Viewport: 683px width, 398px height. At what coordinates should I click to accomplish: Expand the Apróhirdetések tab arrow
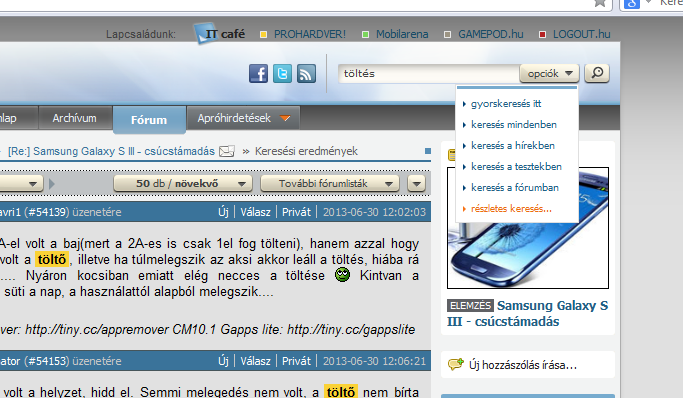tap(285, 118)
